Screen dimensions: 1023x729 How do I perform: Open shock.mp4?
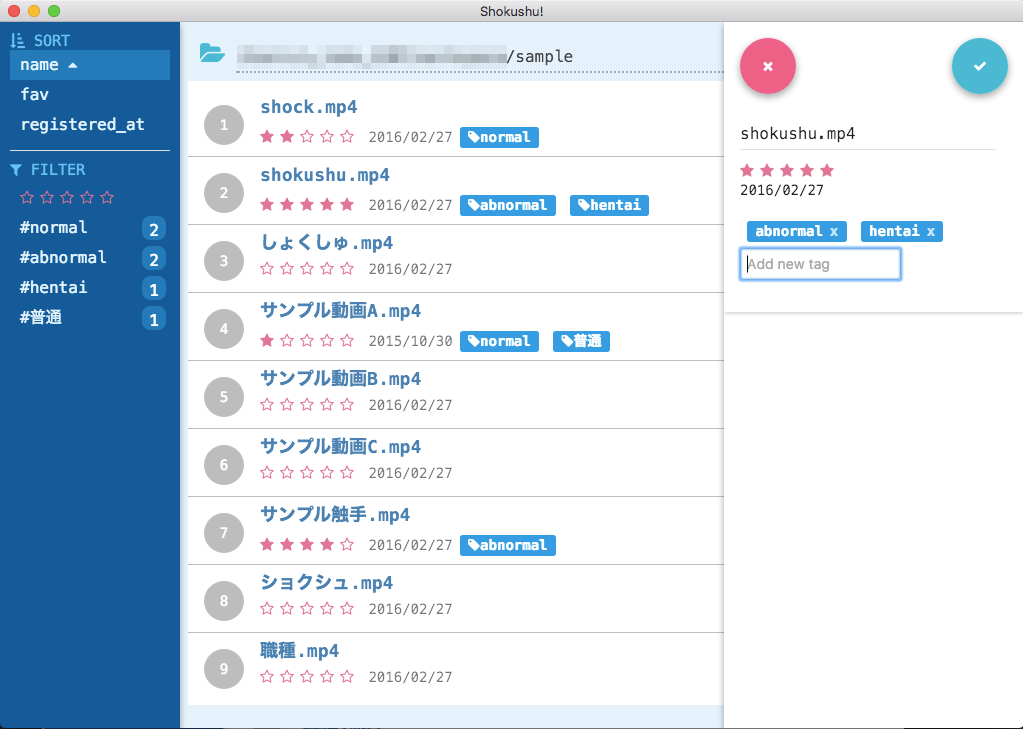click(x=309, y=107)
